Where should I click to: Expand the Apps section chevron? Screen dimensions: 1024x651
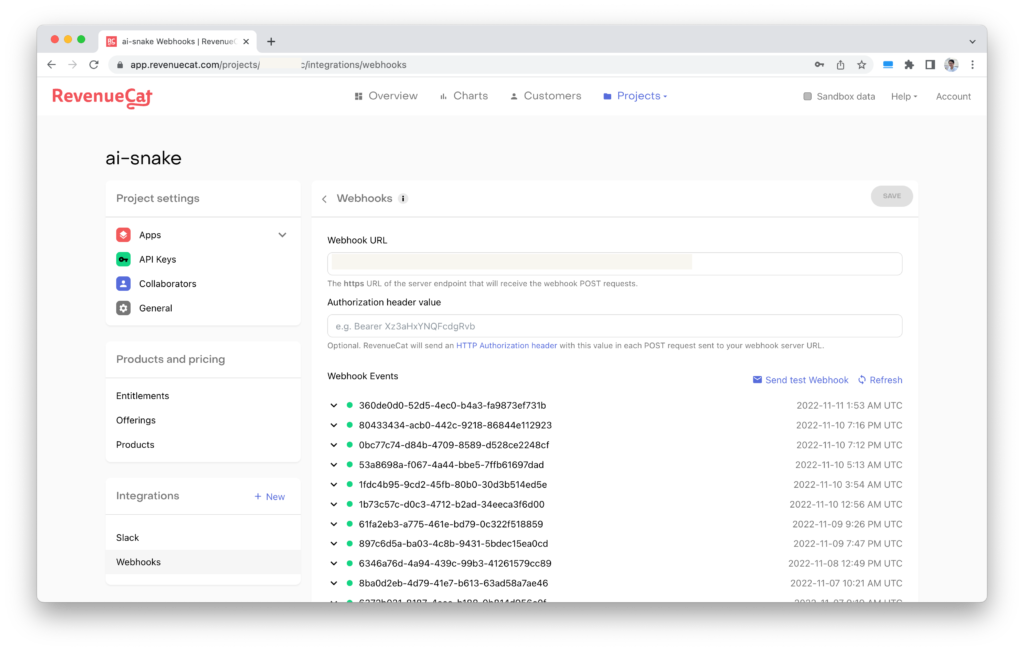(x=282, y=235)
